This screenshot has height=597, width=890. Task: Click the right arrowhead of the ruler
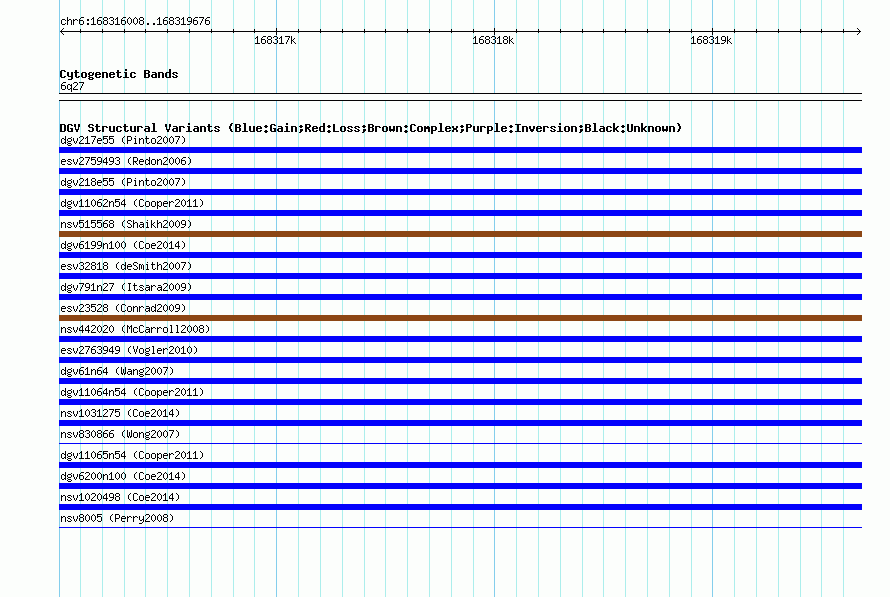pos(859,32)
